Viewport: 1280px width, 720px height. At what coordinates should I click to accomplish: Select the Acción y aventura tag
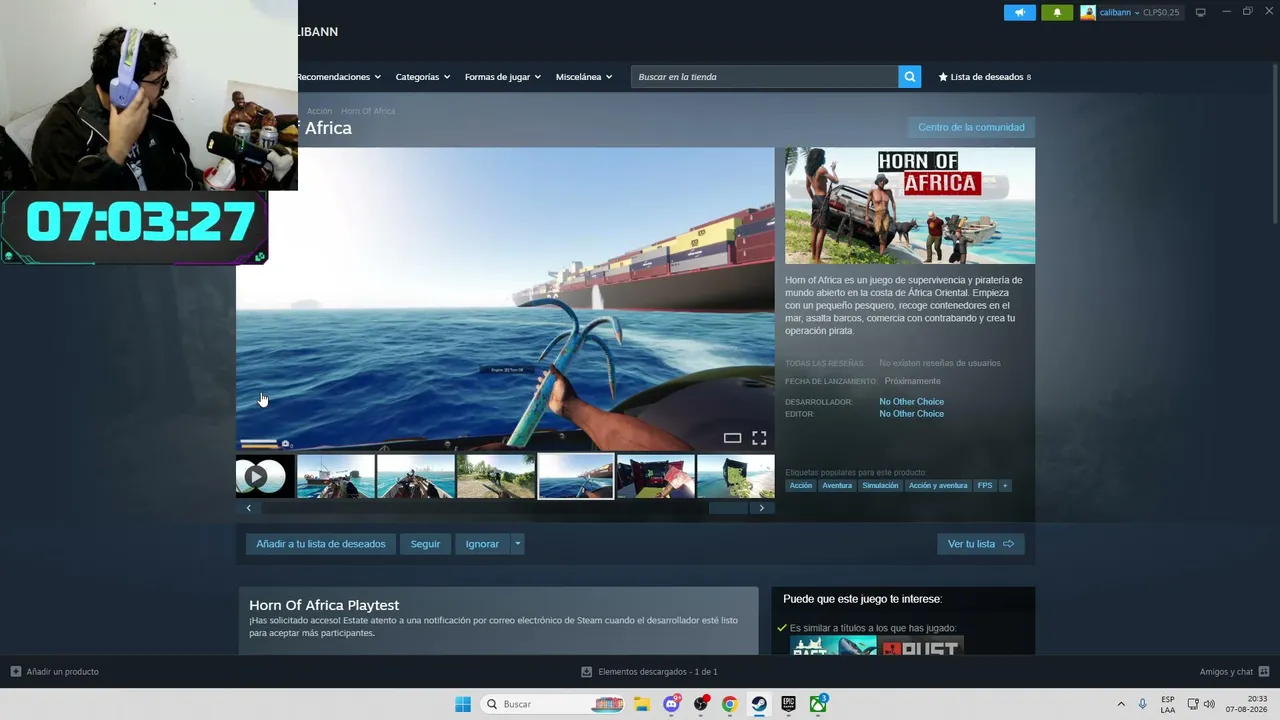938,486
